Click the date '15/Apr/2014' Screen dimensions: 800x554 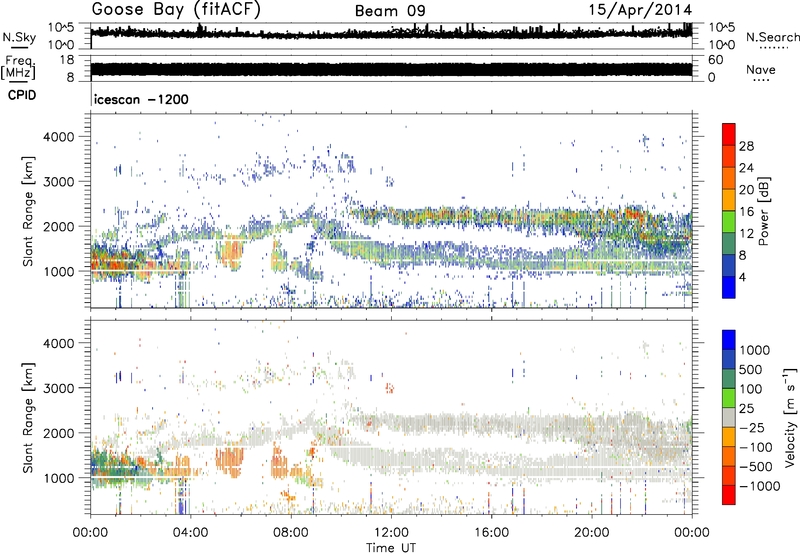coord(640,10)
